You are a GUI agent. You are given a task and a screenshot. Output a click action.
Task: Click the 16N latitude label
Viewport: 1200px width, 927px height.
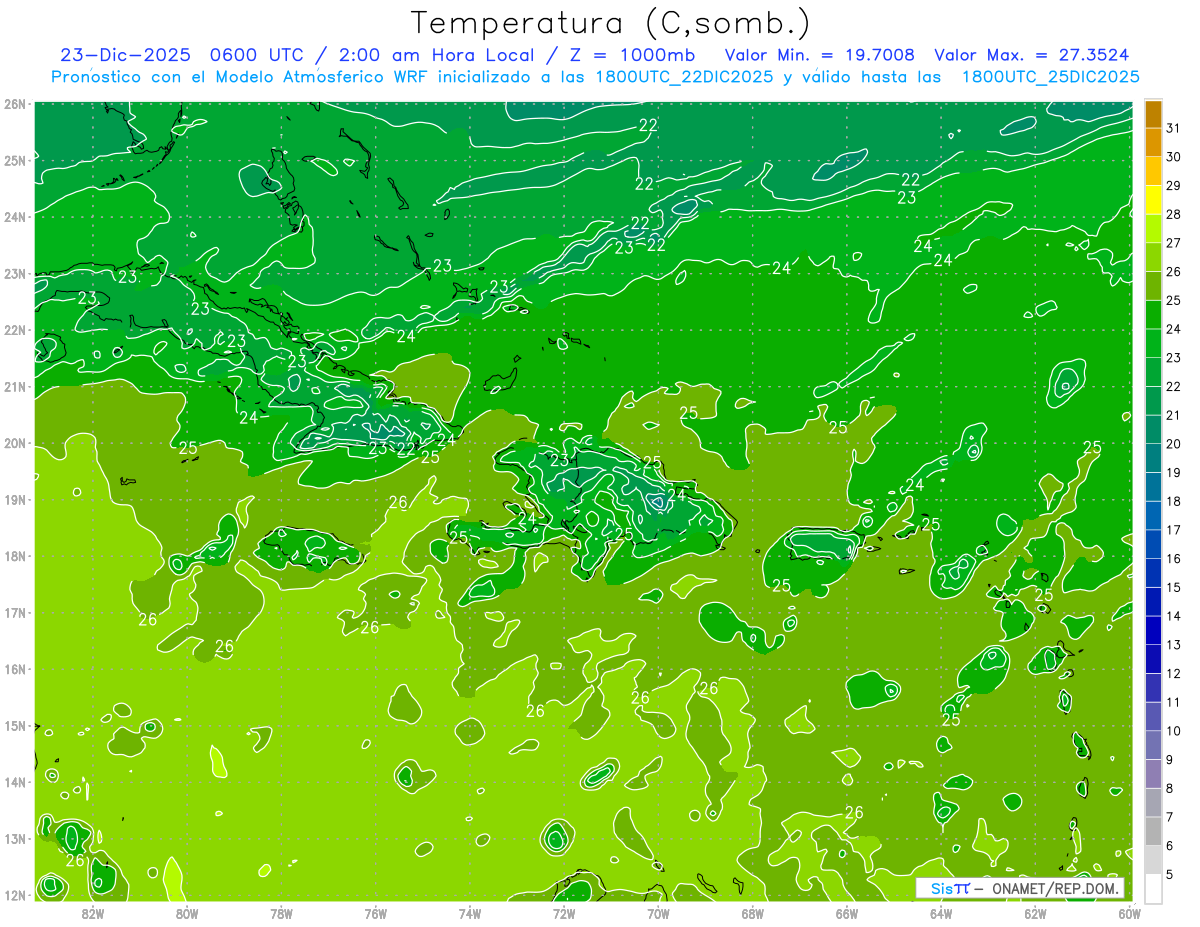(15, 669)
